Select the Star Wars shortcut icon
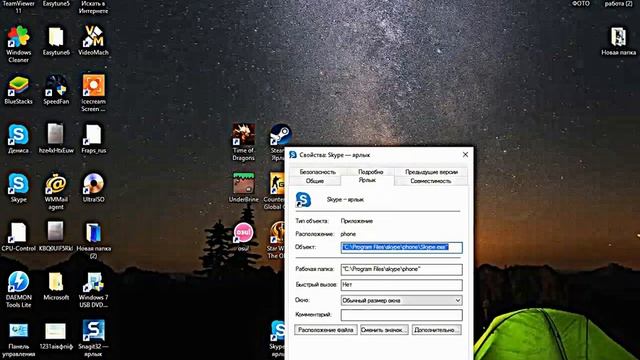 click(x=277, y=232)
